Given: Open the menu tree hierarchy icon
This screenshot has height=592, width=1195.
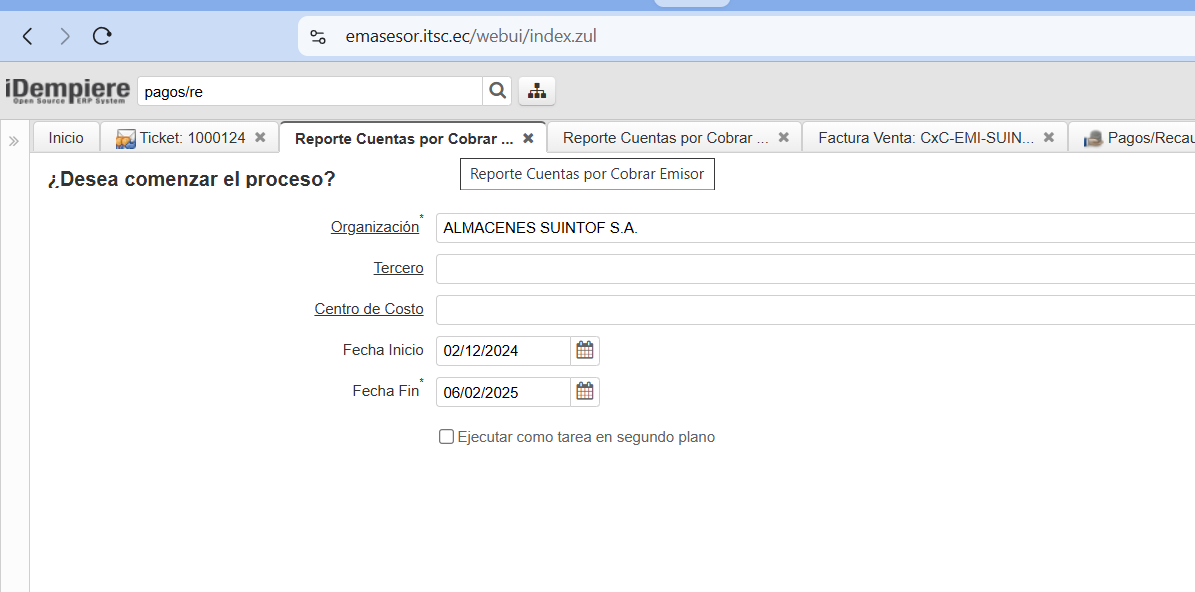Looking at the screenshot, I should click(x=537, y=91).
